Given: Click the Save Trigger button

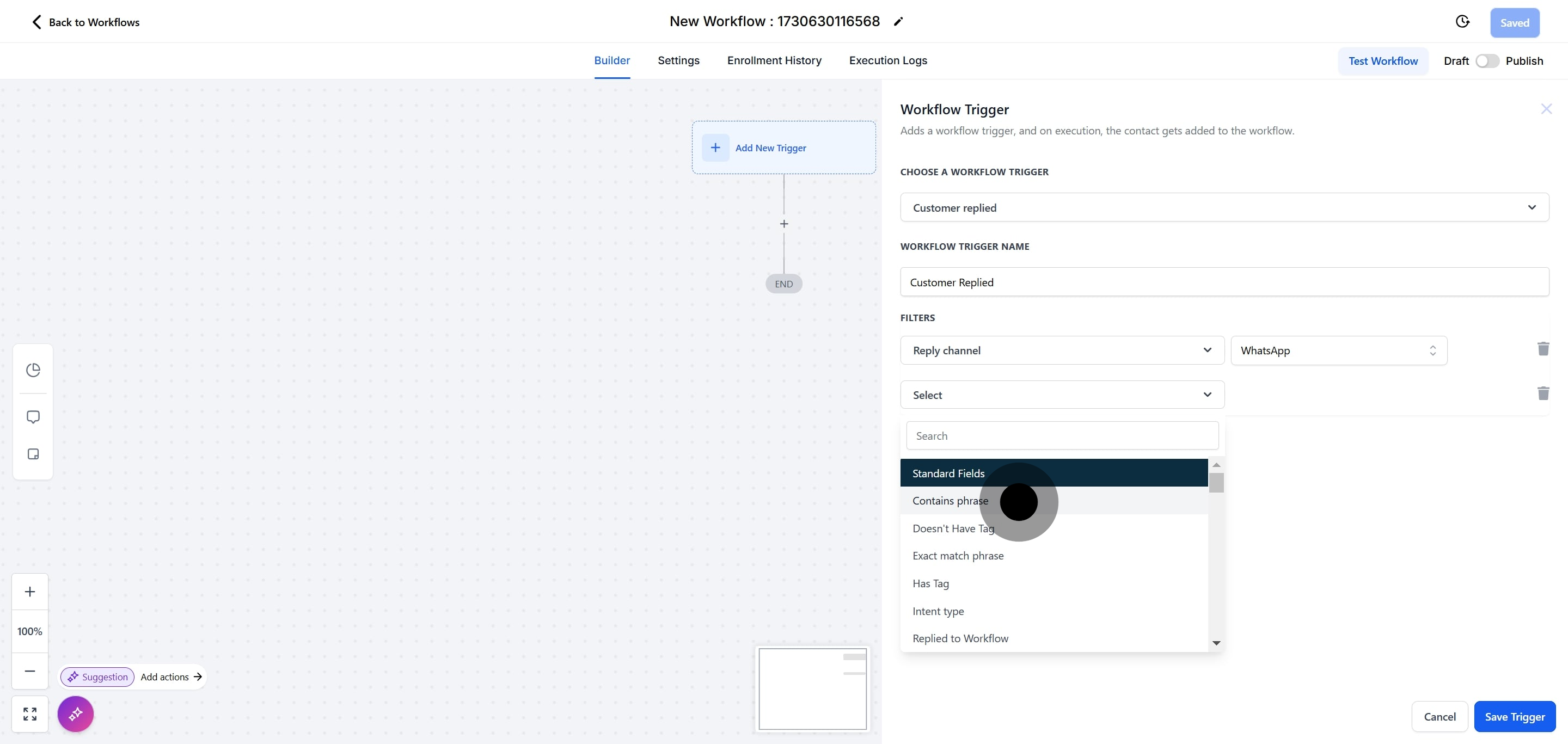Looking at the screenshot, I should point(1514,717).
